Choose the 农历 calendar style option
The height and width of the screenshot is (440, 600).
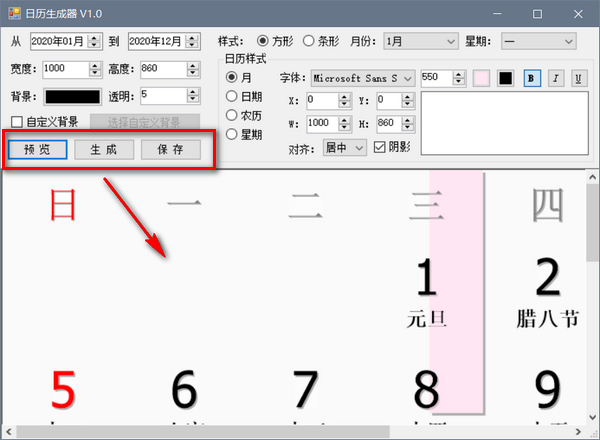click(x=232, y=115)
